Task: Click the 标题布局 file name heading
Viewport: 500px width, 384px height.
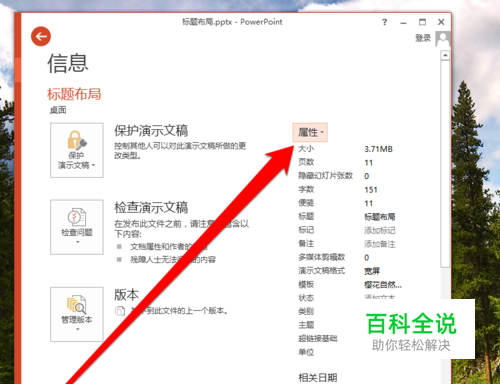Action: 74,94
